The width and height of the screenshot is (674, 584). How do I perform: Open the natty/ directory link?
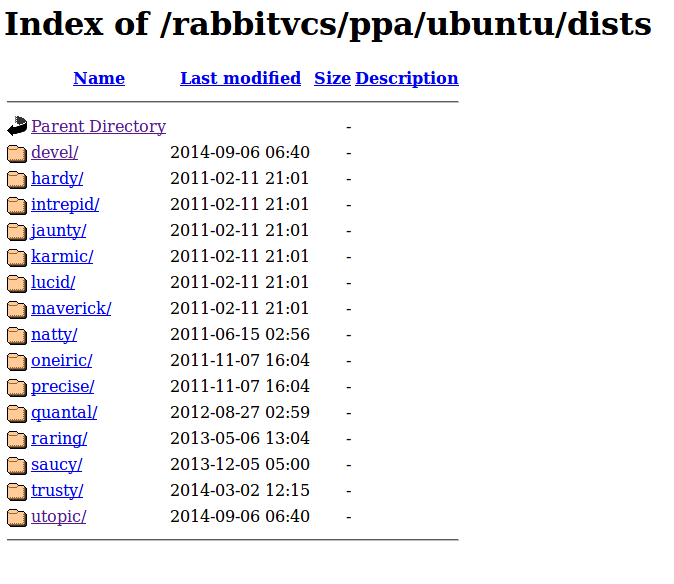pos(54,334)
